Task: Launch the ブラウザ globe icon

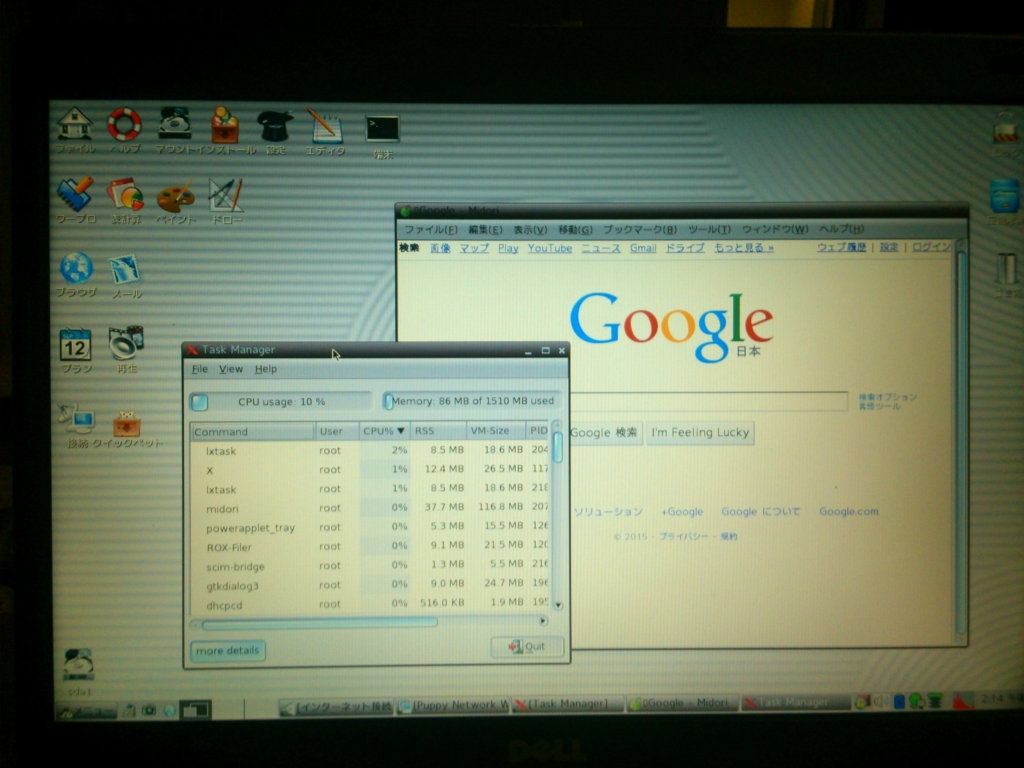Action: [x=76, y=268]
